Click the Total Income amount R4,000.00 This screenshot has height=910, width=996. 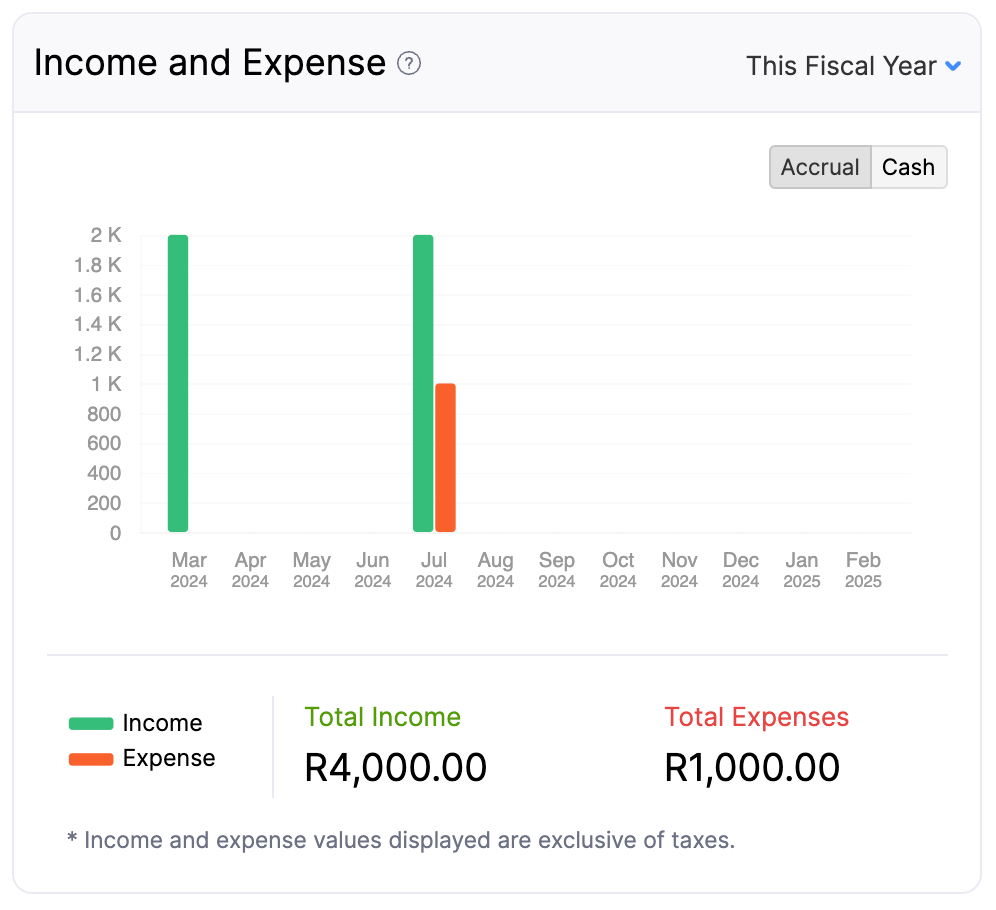[x=395, y=767]
